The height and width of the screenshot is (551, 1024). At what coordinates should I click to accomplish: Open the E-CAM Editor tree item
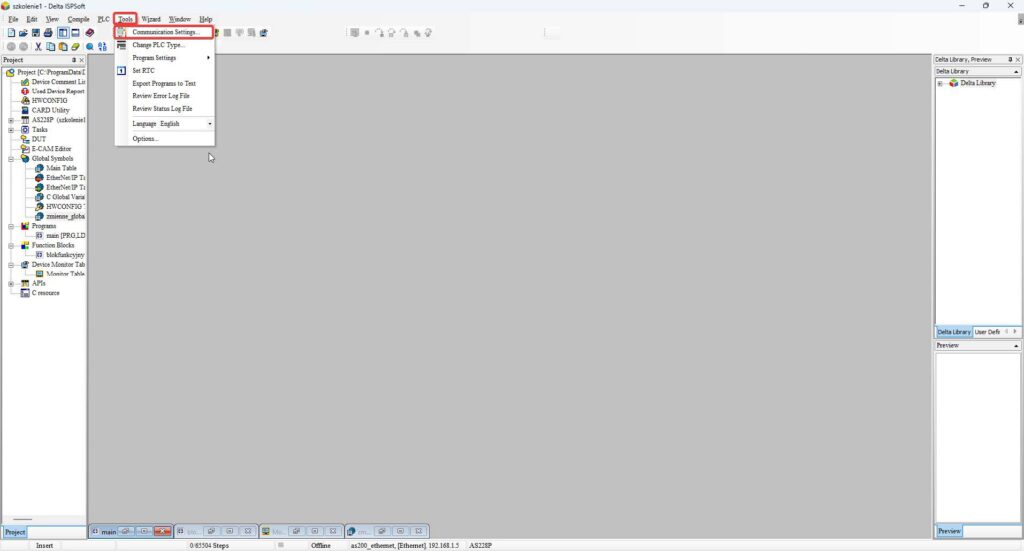pyautogui.click(x=51, y=149)
